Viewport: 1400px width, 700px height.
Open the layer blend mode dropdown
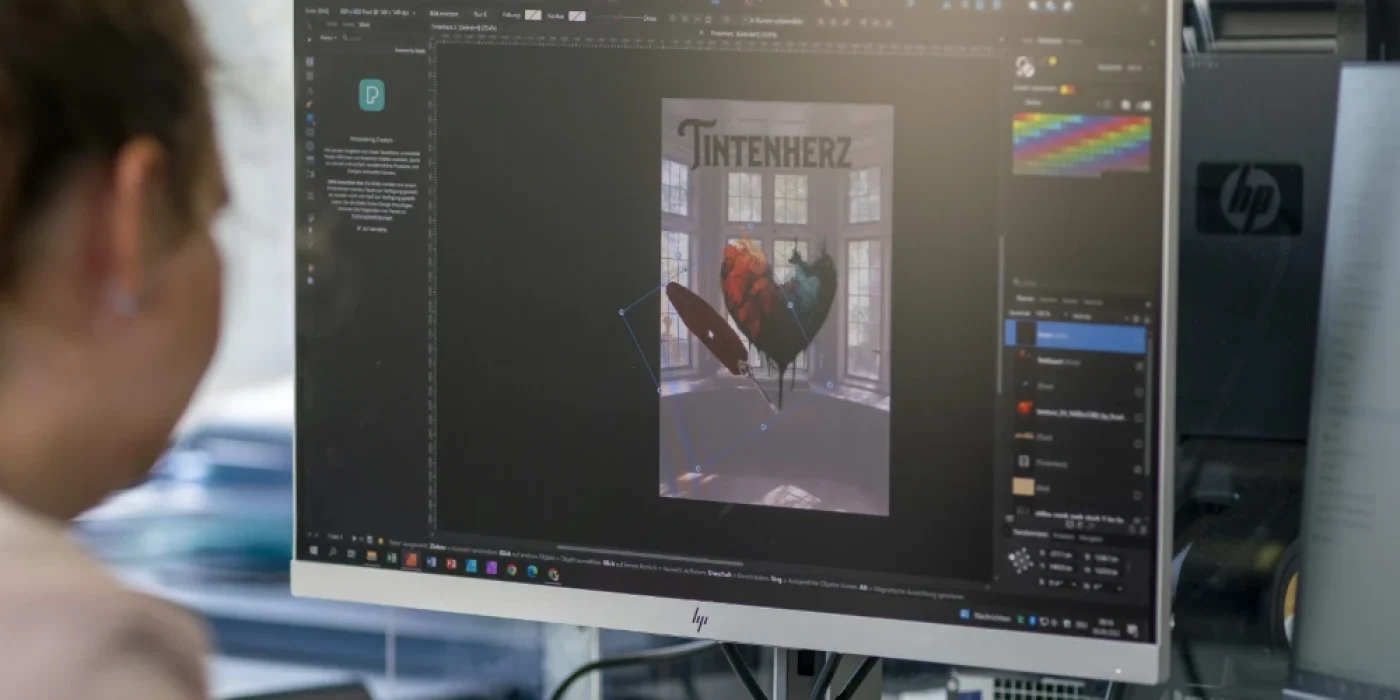1018,315
